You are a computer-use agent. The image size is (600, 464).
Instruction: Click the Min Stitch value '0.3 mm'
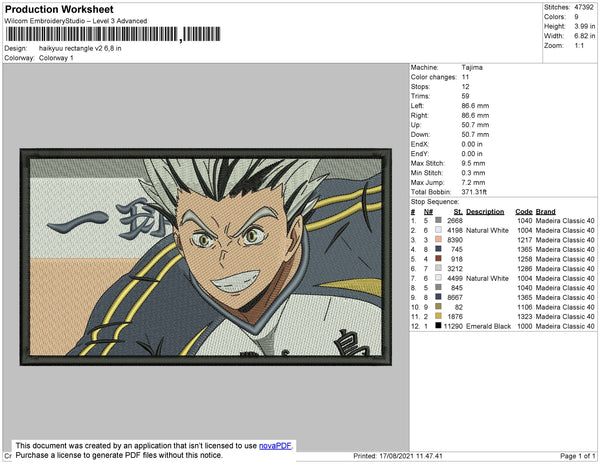click(x=473, y=173)
